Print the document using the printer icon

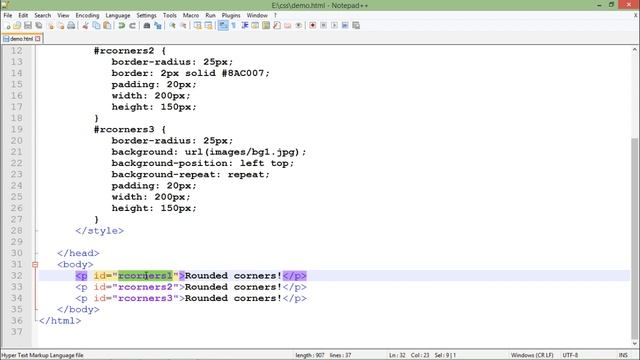(x=71, y=26)
